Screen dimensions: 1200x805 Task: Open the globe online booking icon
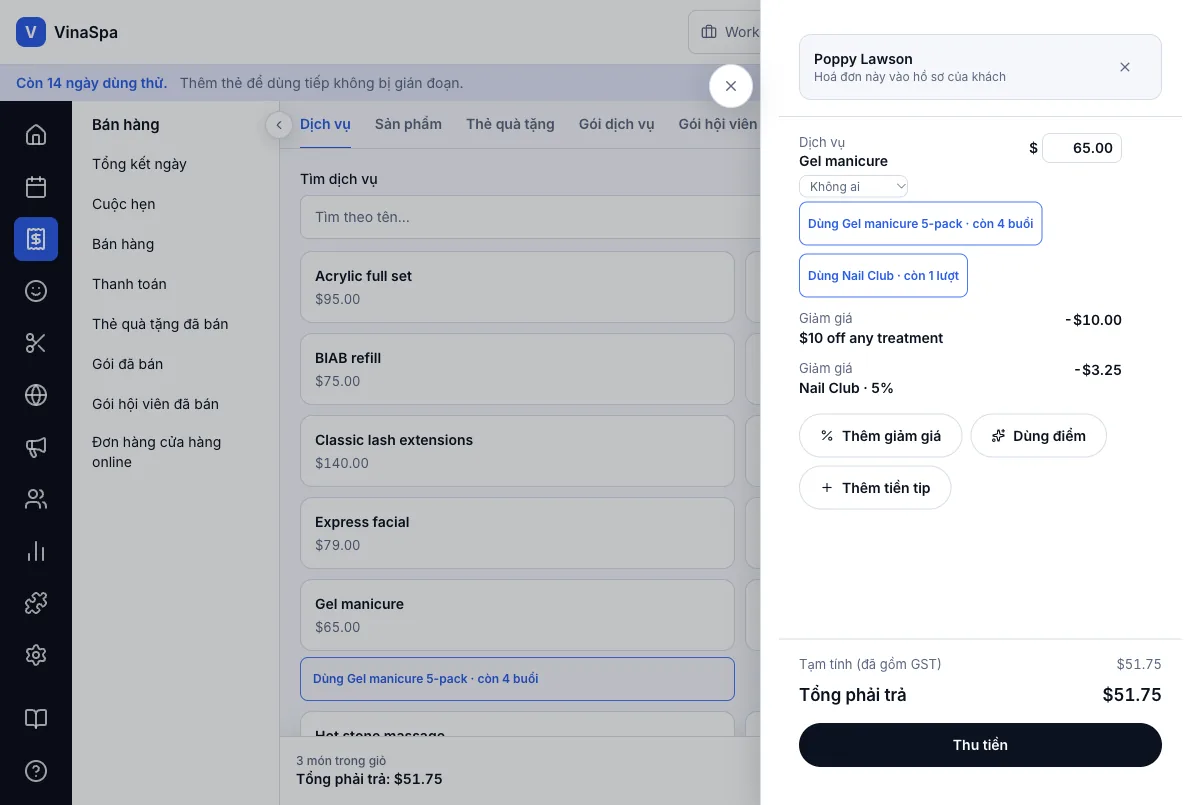(x=36, y=395)
